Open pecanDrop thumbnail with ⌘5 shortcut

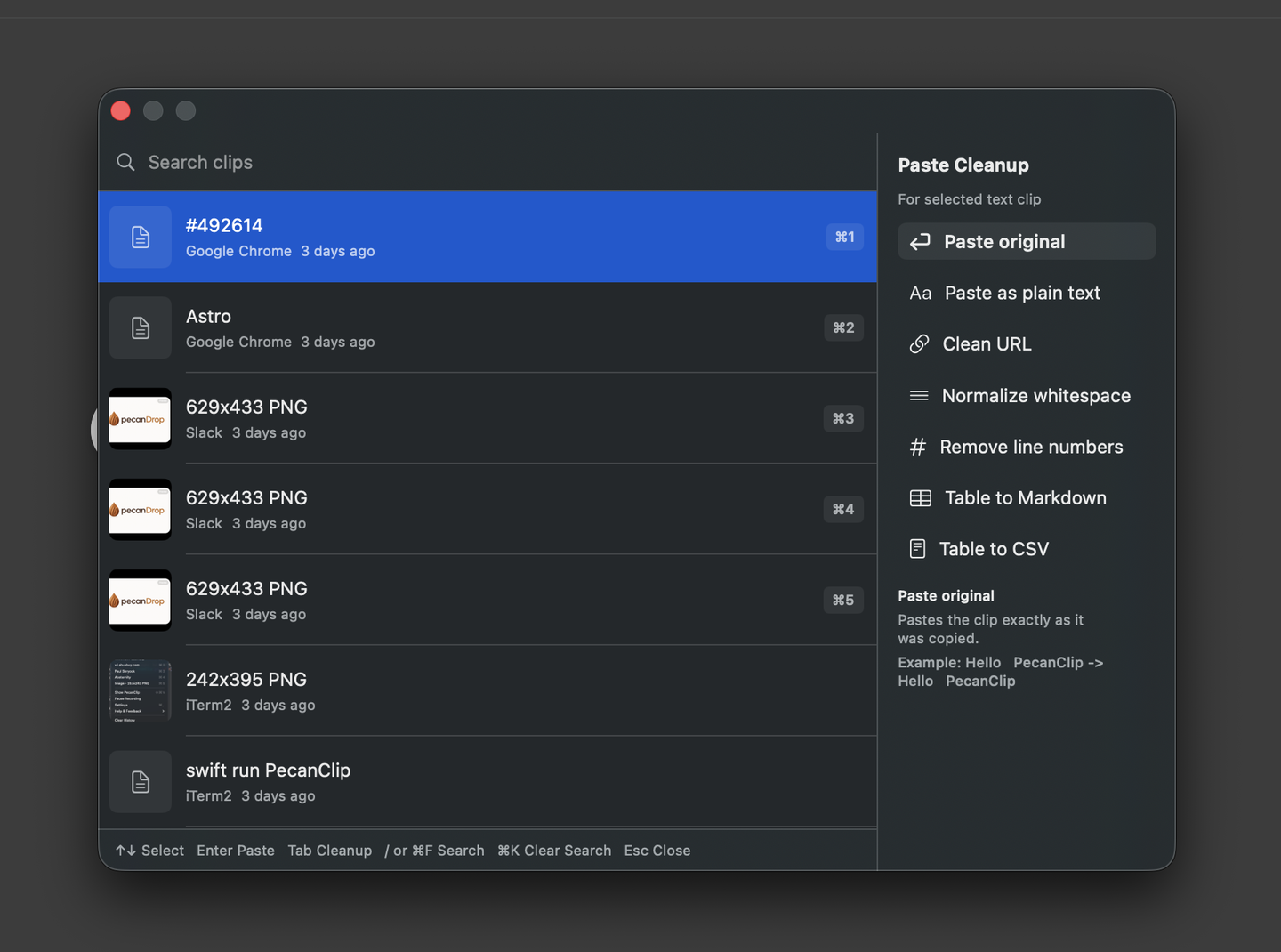[140, 600]
